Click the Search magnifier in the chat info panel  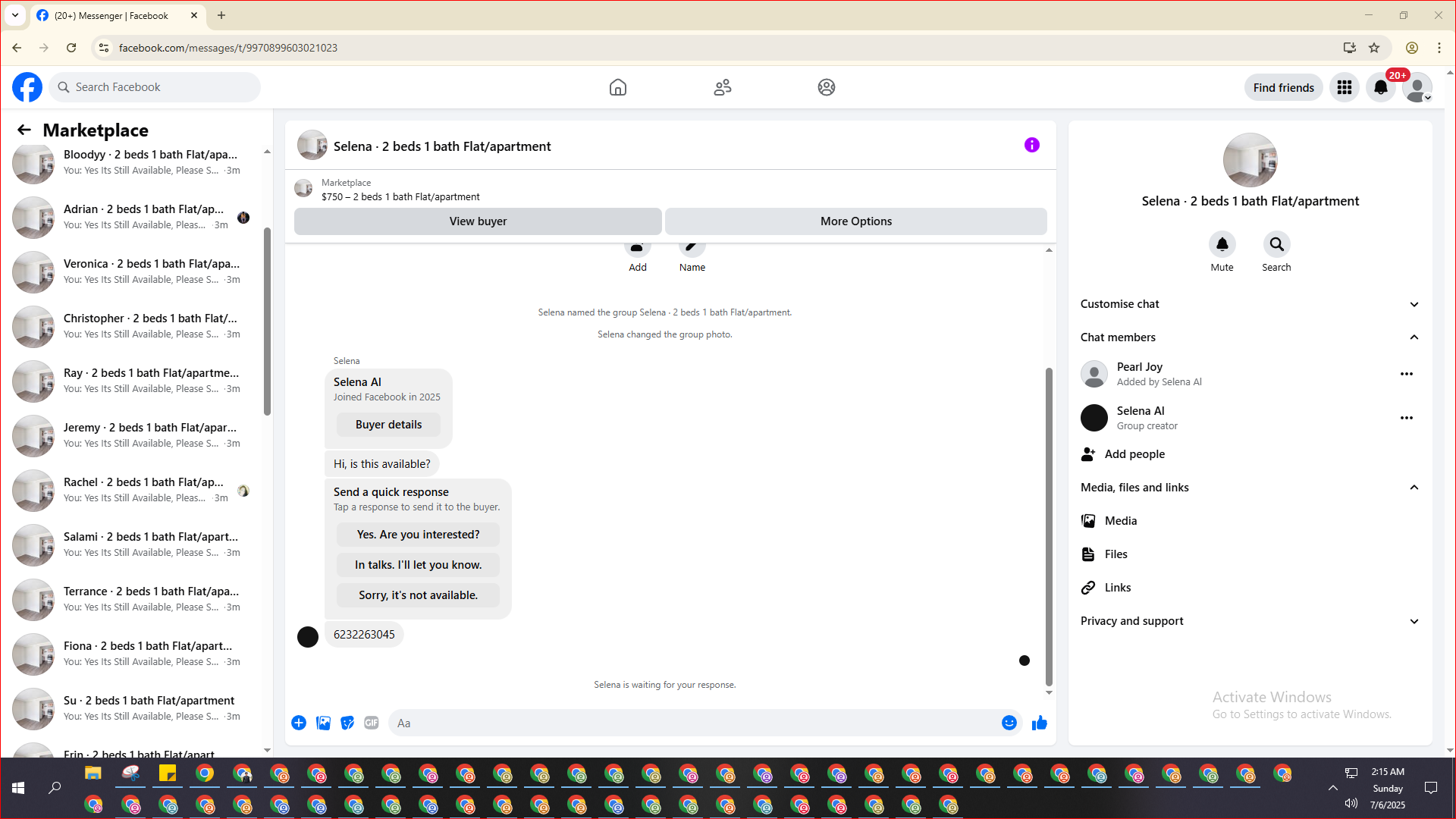click(1276, 244)
